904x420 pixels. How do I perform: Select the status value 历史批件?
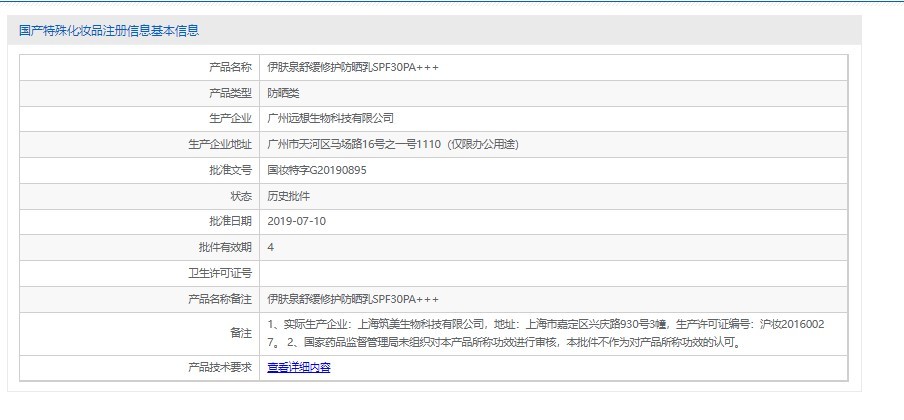pyautogui.click(x=288, y=196)
